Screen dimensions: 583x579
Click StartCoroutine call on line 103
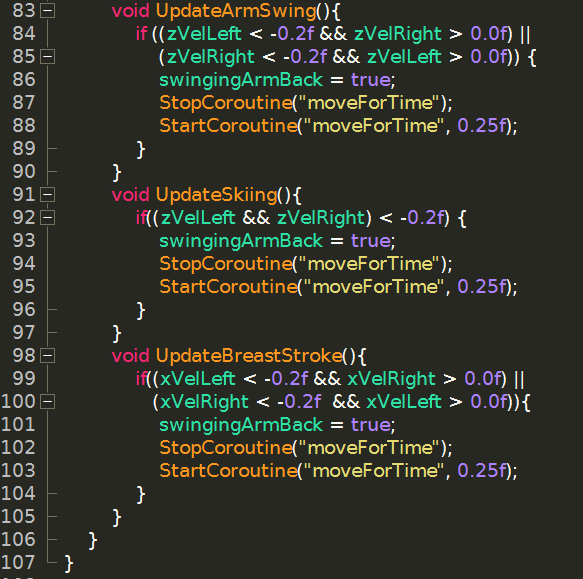(228, 471)
